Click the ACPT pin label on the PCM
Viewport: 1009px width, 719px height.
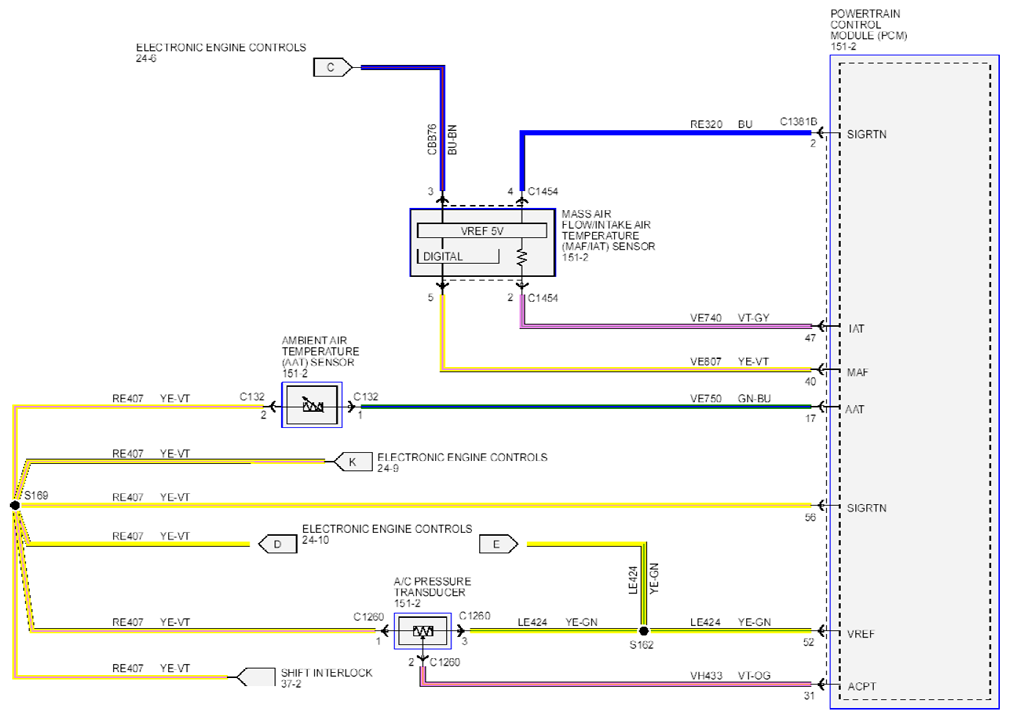[x=861, y=686]
